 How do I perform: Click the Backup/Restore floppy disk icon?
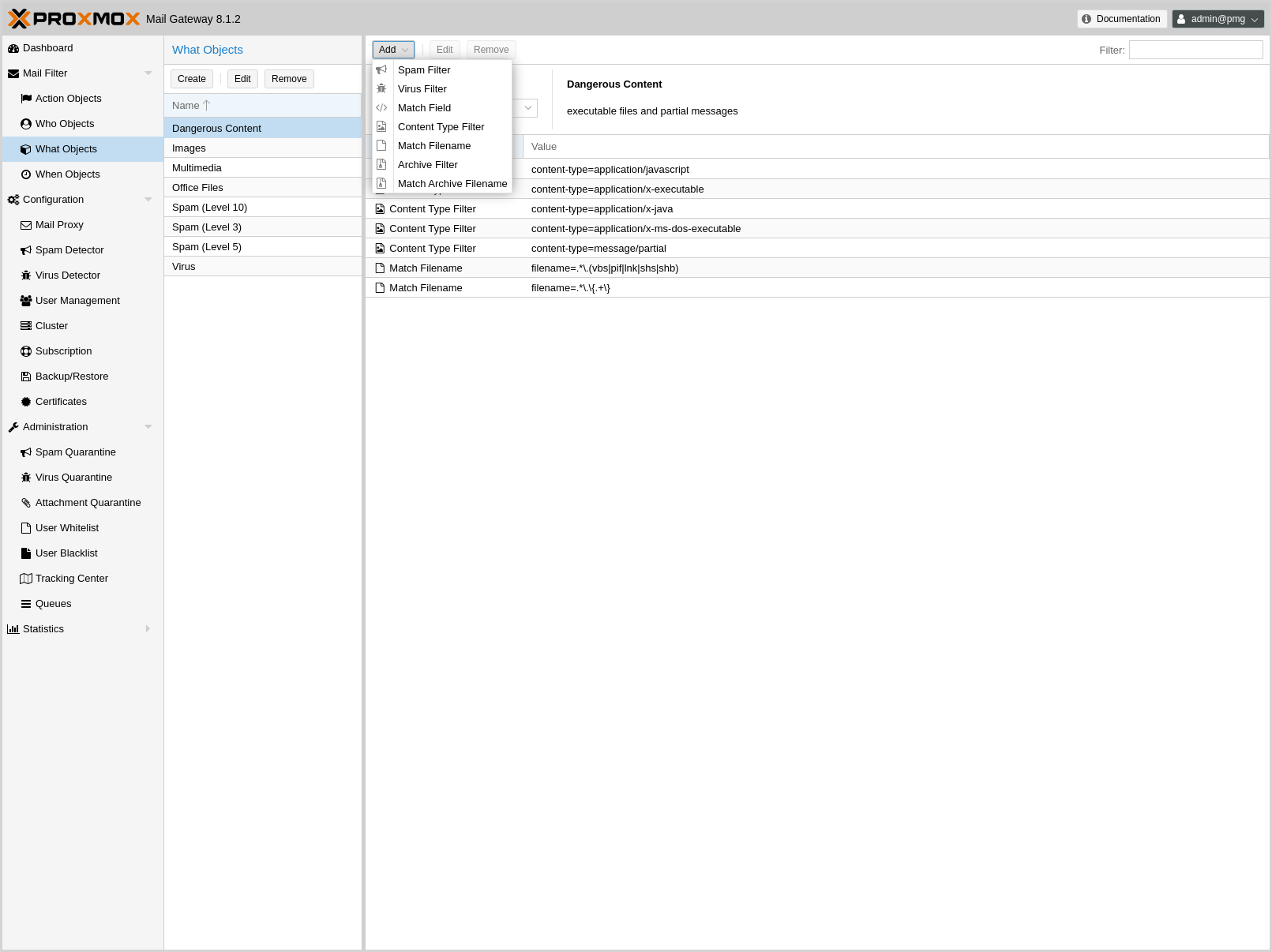coord(26,377)
